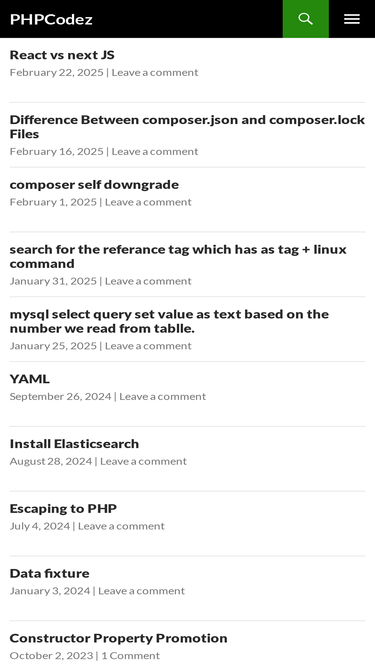This screenshot has height=667, width=375.
Task: Open the Constructor Property Promotion post
Action: click(x=118, y=638)
